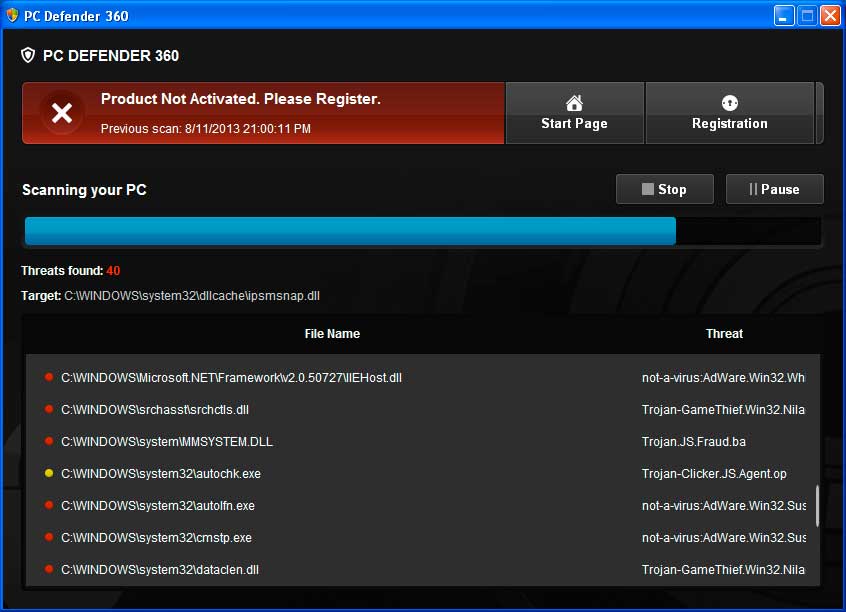Select the yellow indicator next to autochk.exe

tap(48, 474)
